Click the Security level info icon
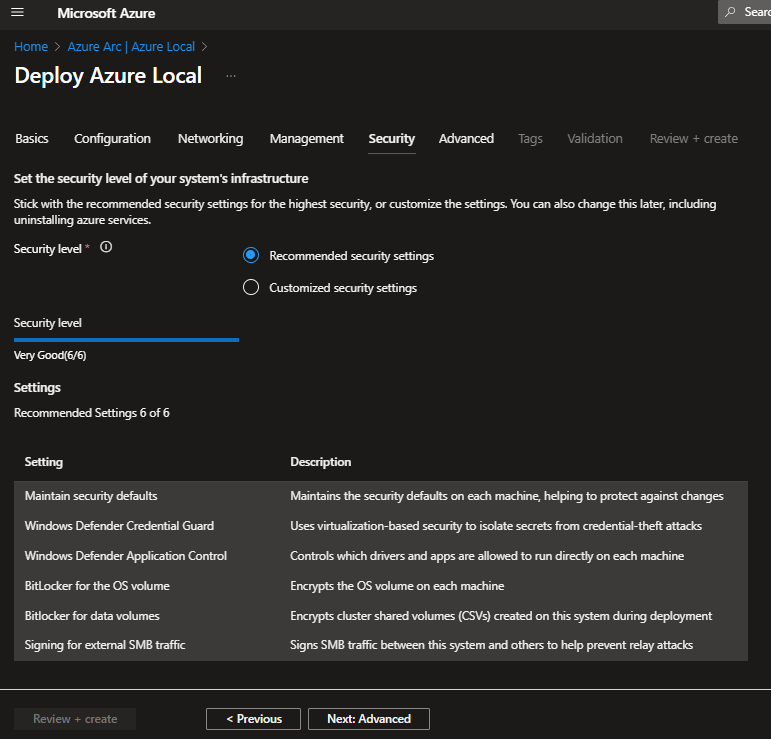The image size is (771, 739). [x=106, y=247]
